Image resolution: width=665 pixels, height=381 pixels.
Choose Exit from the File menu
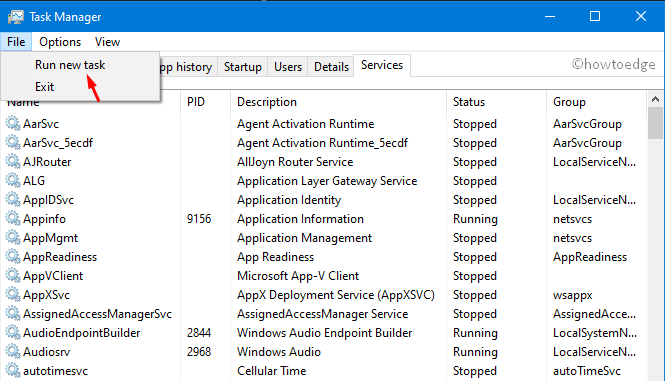45,87
